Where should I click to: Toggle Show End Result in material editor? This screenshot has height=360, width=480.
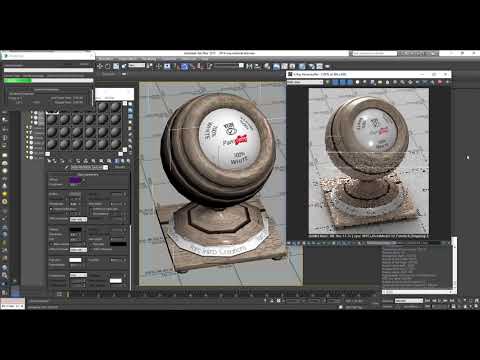point(117,161)
